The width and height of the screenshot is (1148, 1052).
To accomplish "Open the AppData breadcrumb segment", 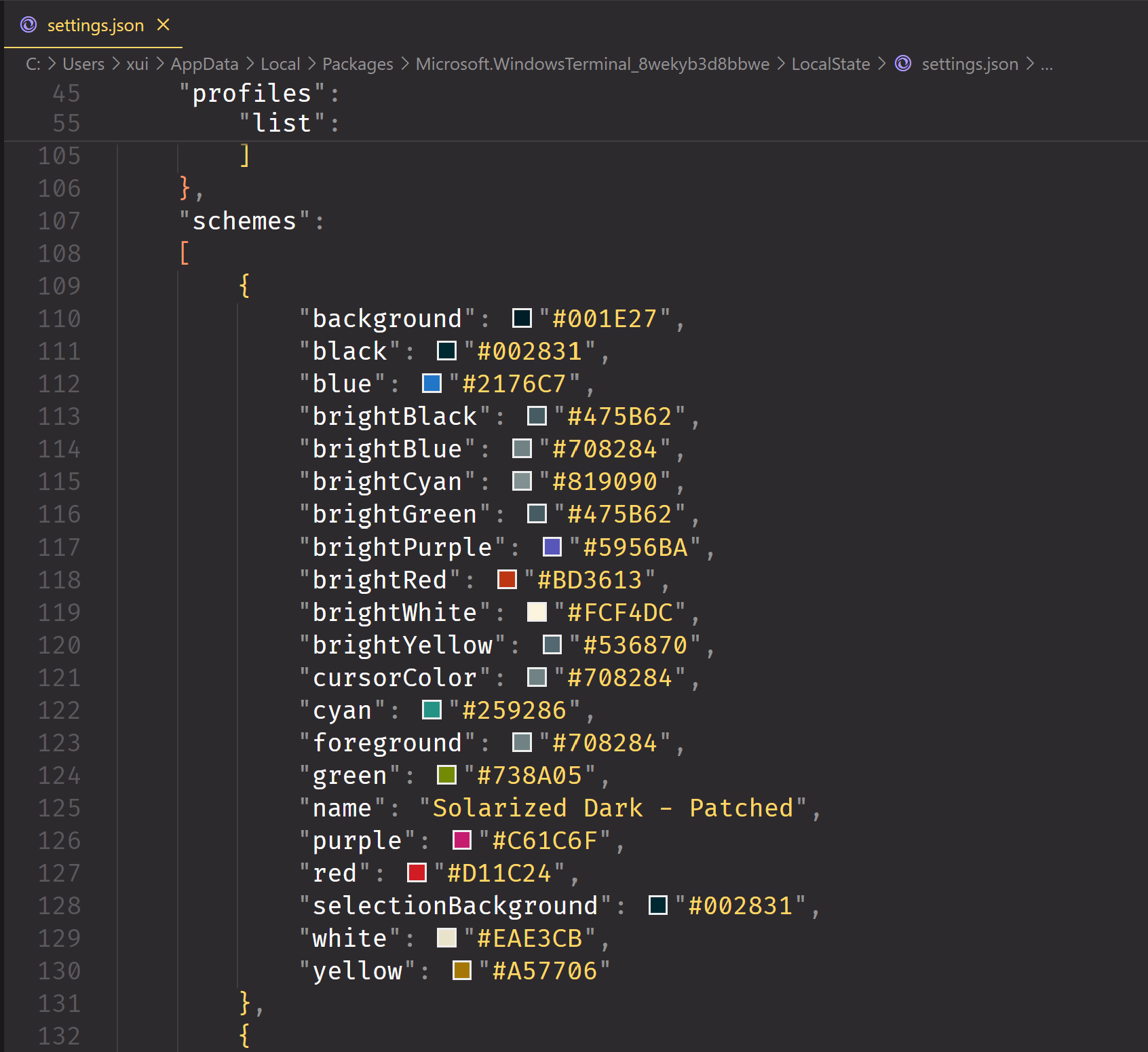I will 204,64.
